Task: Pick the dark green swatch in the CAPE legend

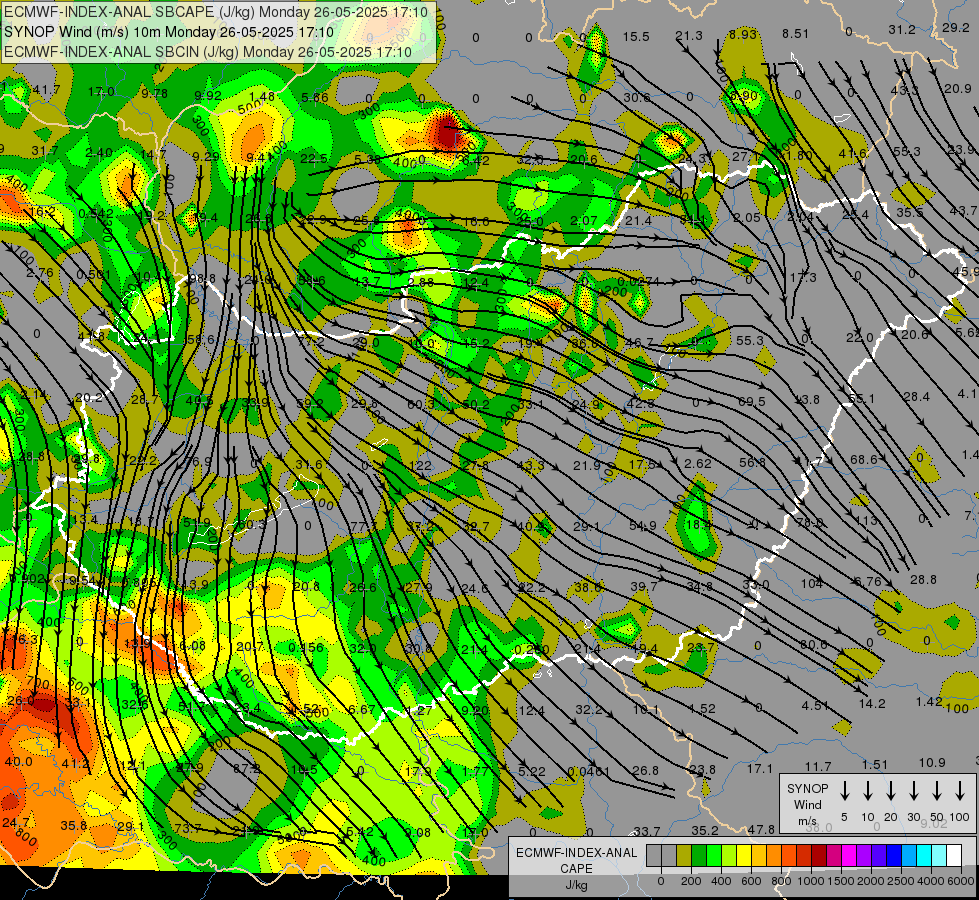Action: (x=699, y=855)
